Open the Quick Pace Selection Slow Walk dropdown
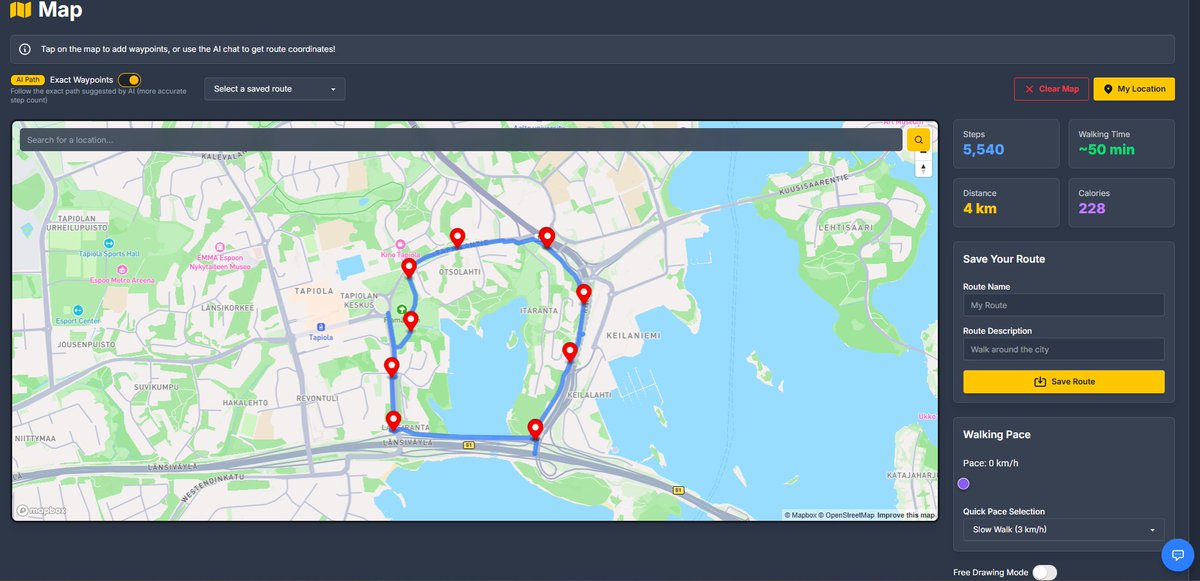Viewport: 1200px width, 581px height. [1063, 529]
